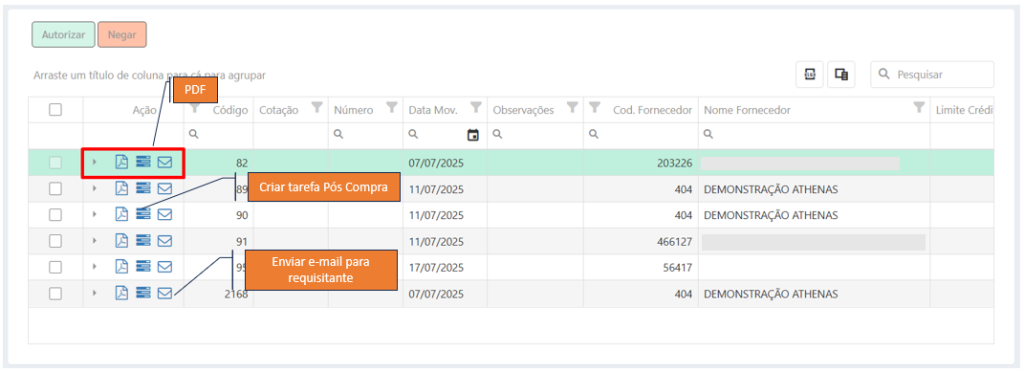This screenshot has height=372, width=1024.
Task: Open PDF icon for order 82
Action: [x=121, y=163]
